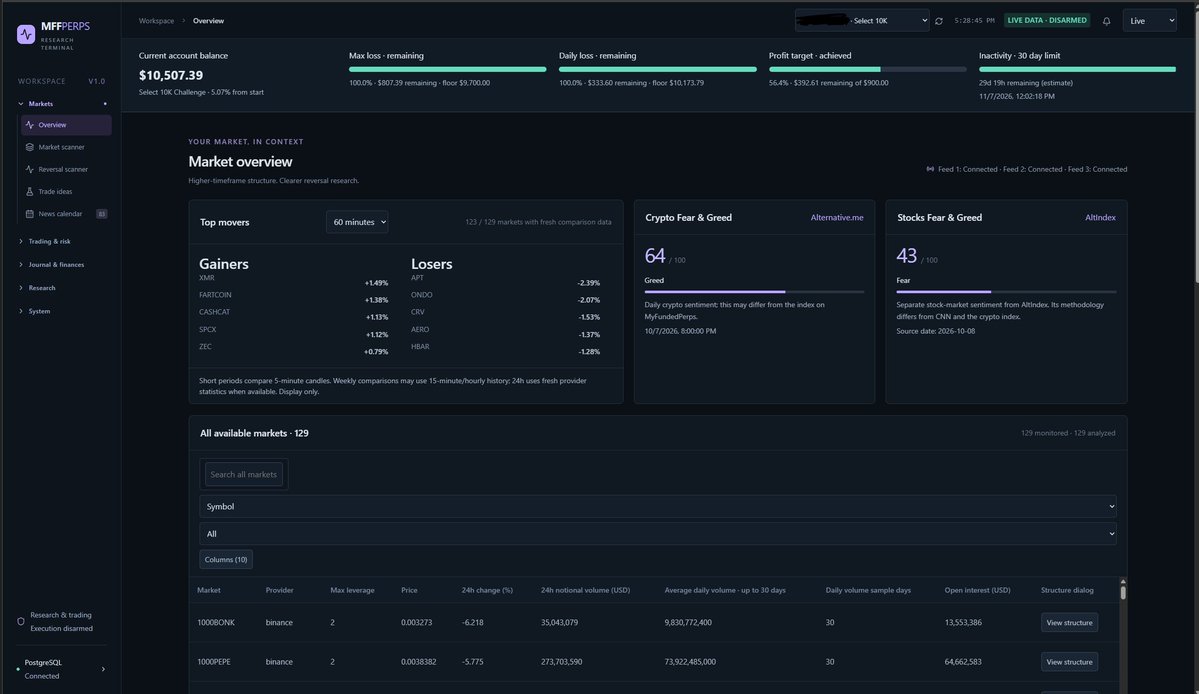The width and height of the screenshot is (1199, 694).
Task: Click the Market scanner layers icon
Action: pos(30,147)
